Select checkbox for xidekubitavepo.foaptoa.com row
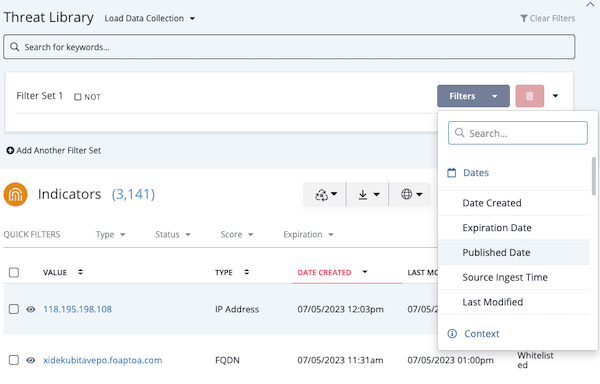Viewport: 600px width, 384px height. 14,360
